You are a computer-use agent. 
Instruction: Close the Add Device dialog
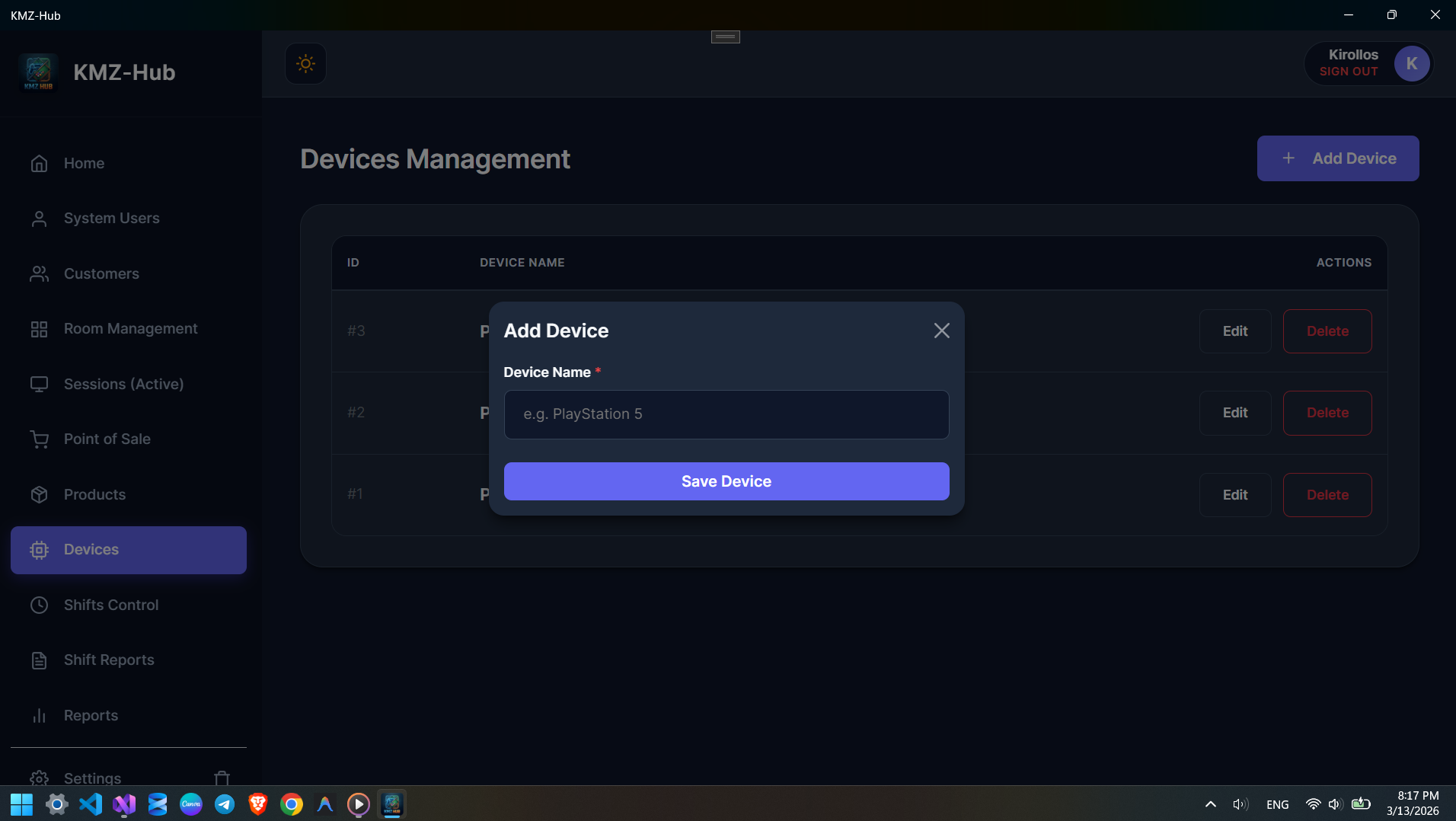tap(941, 331)
